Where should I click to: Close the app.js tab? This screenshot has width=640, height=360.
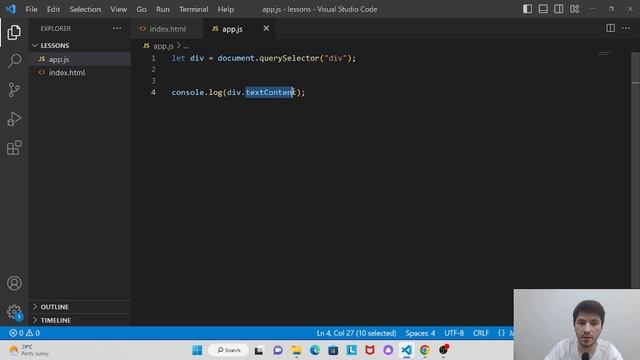coord(266,28)
